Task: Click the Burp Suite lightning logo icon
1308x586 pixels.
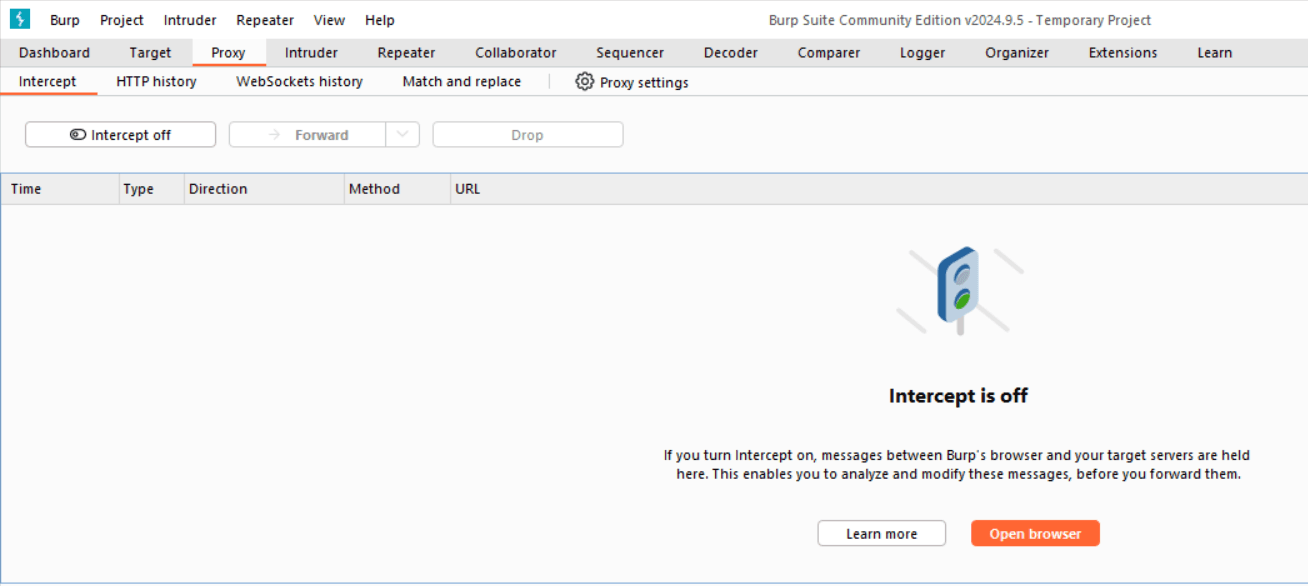Action: 20,19
